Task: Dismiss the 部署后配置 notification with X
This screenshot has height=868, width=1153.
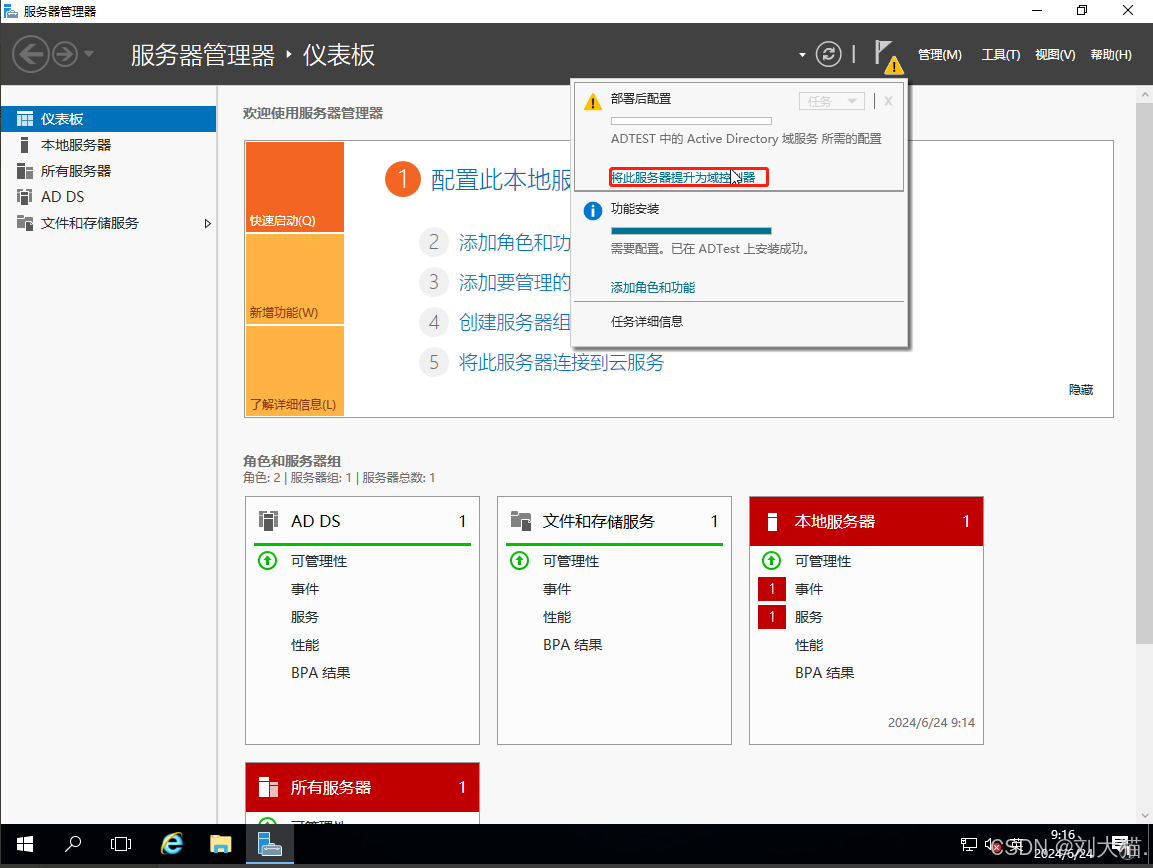Action: (888, 102)
